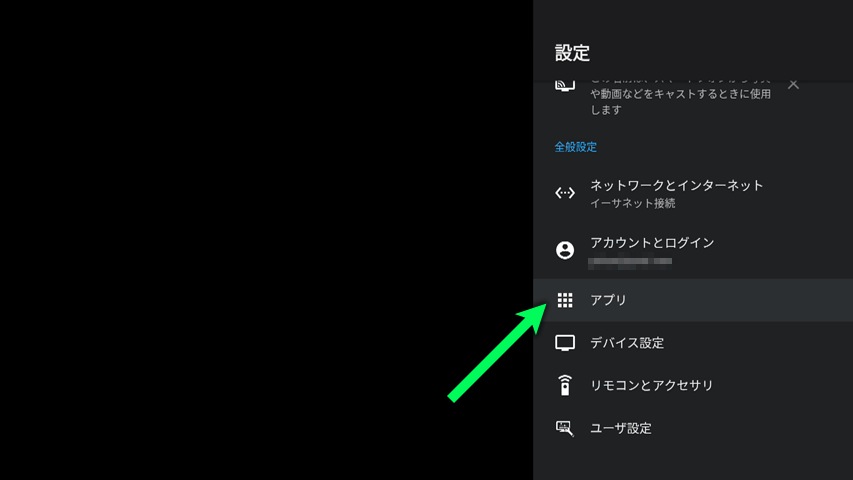The image size is (853, 480).
Task: Click the cast suggestion description text
Action: click(x=680, y=101)
